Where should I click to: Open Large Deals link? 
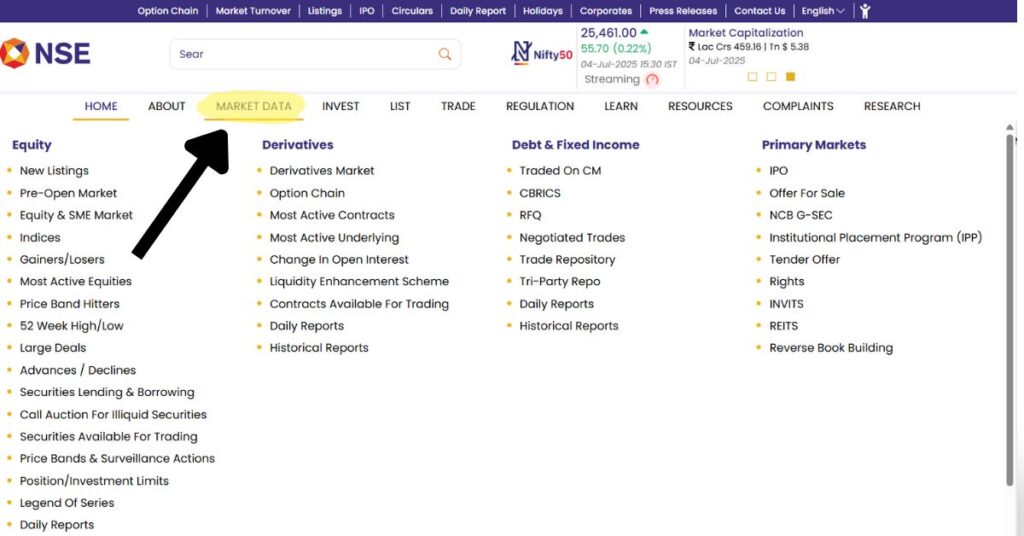[53, 348]
